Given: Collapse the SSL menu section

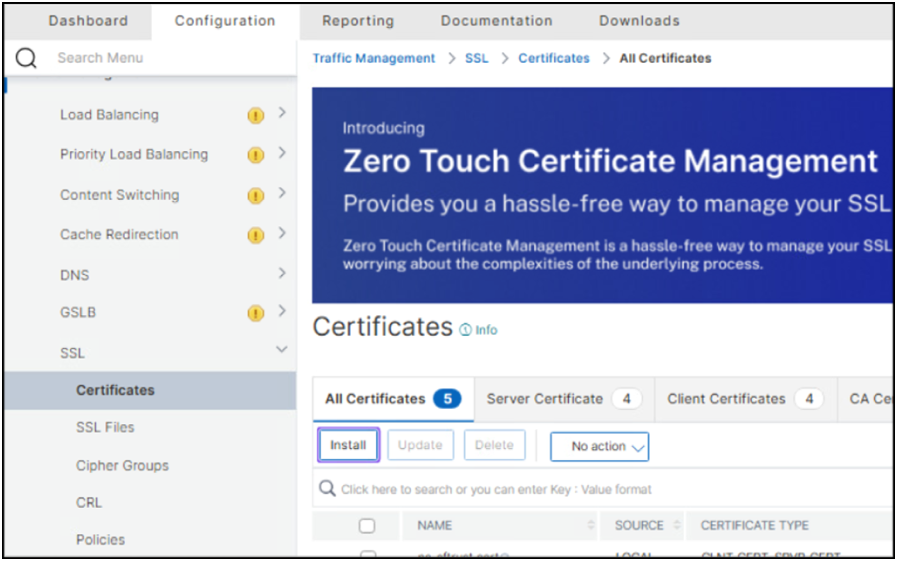Looking at the screenshot, I should (282, 350).
